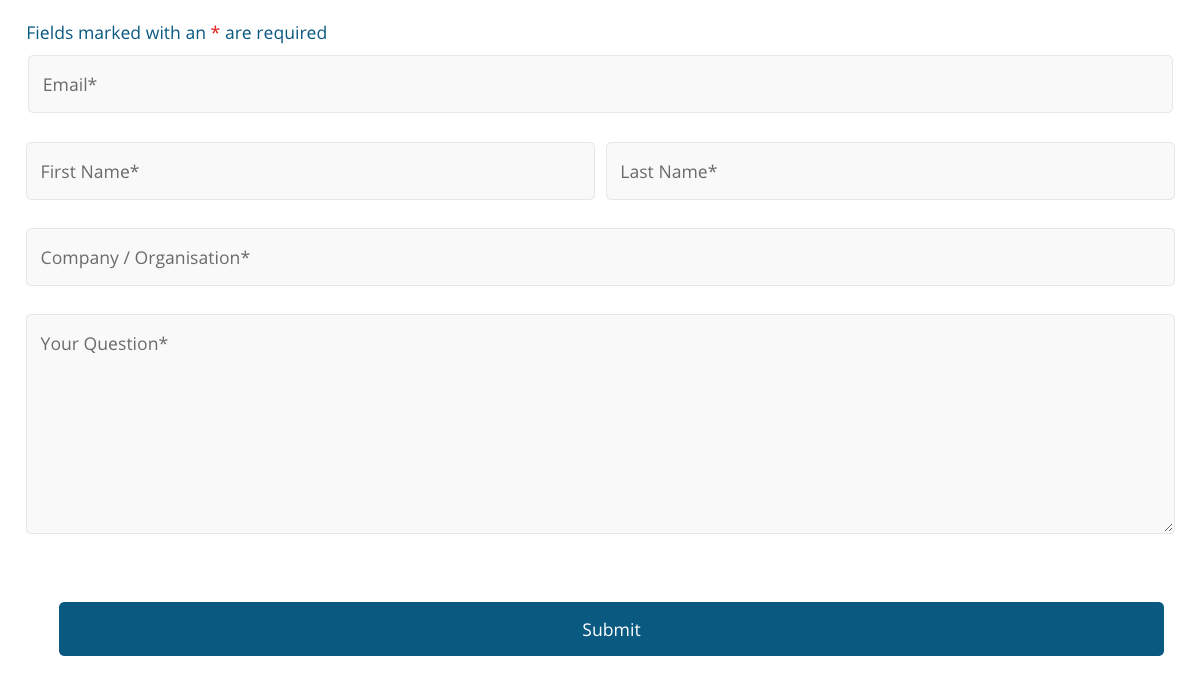The width and height of the screenshot is (1199, 679).
Task: Click the 'First Name*' placeholder text
Action: click(x=89, y=172)
